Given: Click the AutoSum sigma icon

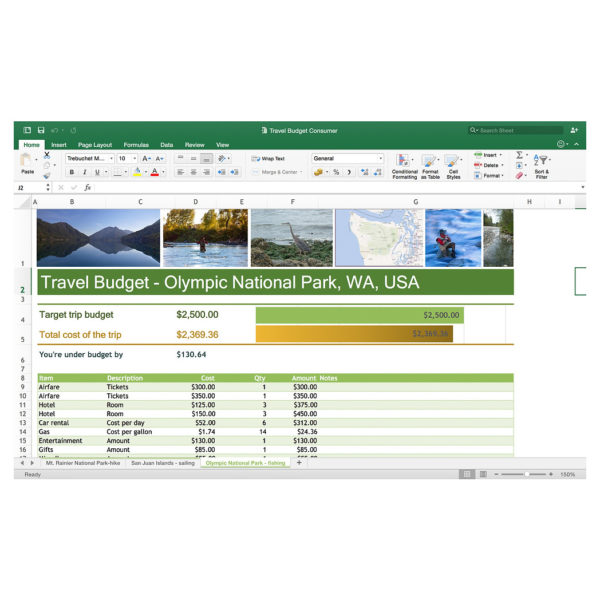Looking at the screenshot, I should tap(519, 155).
